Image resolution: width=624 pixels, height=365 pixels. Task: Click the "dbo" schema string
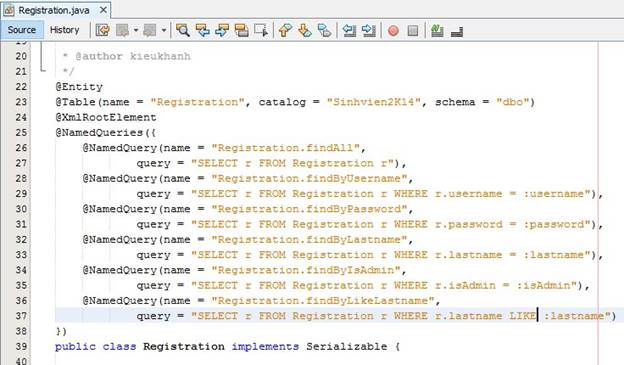click(x=512, y=102)
